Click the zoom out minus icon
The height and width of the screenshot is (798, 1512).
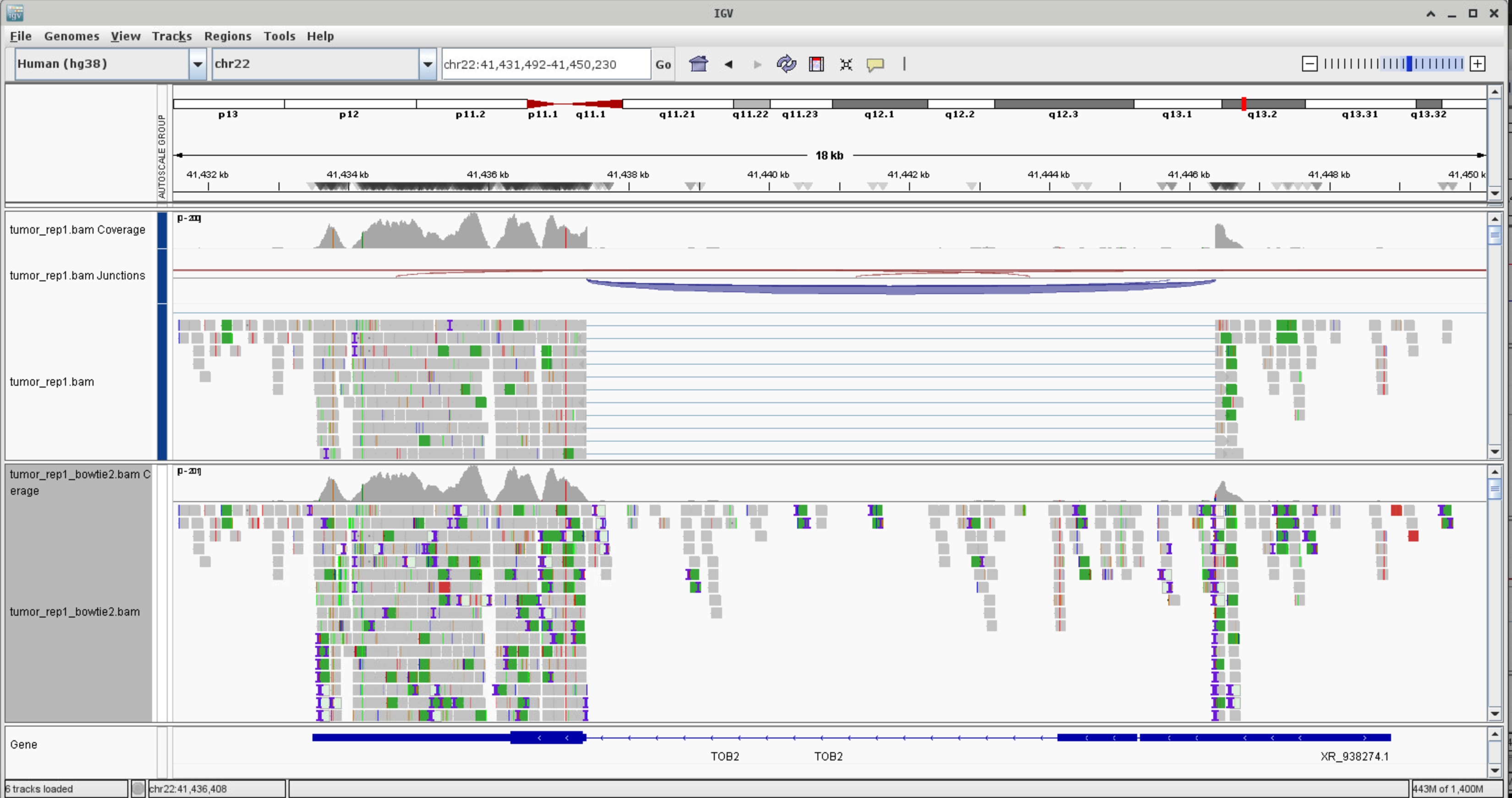click(1309, 64)
